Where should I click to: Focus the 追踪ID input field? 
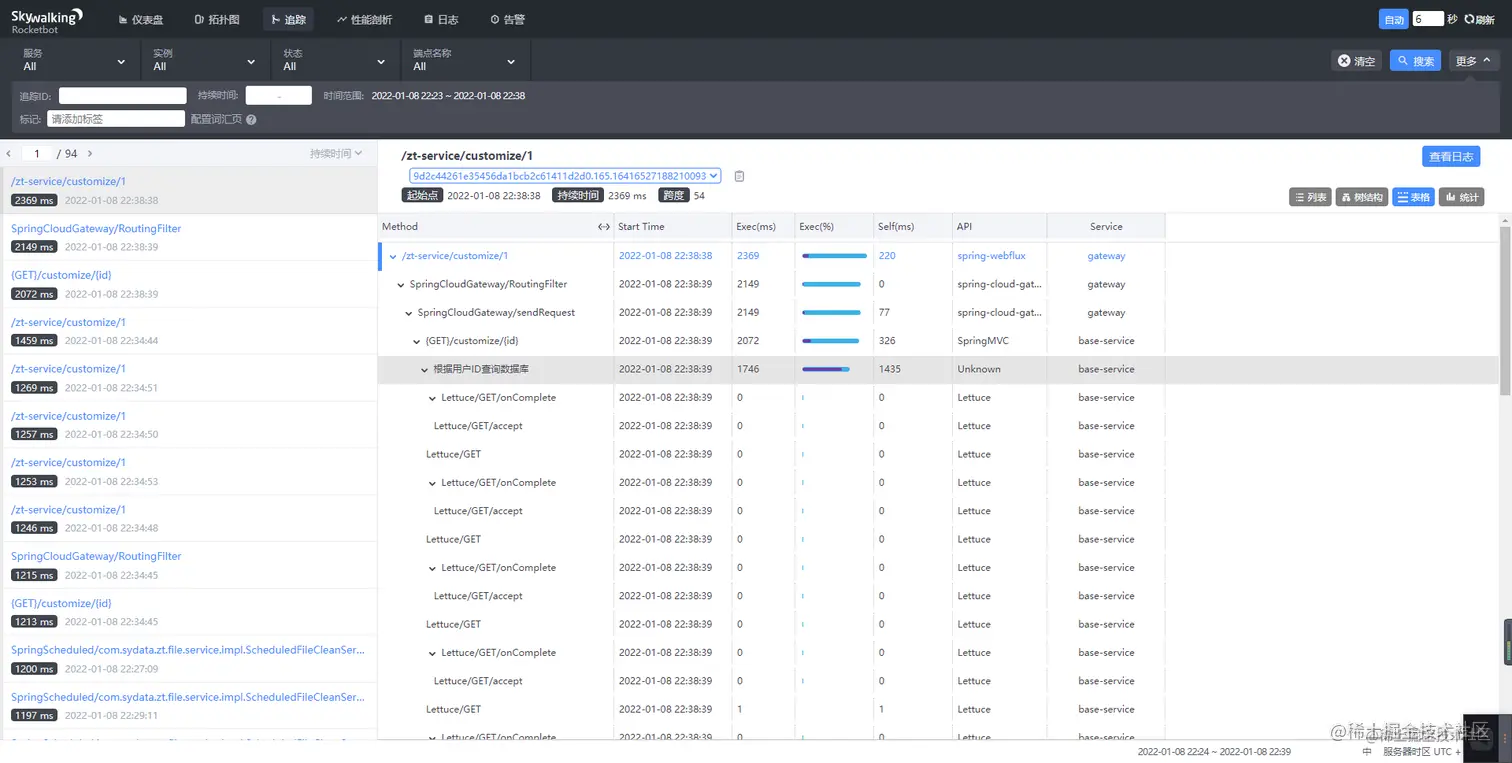point(123,96)
